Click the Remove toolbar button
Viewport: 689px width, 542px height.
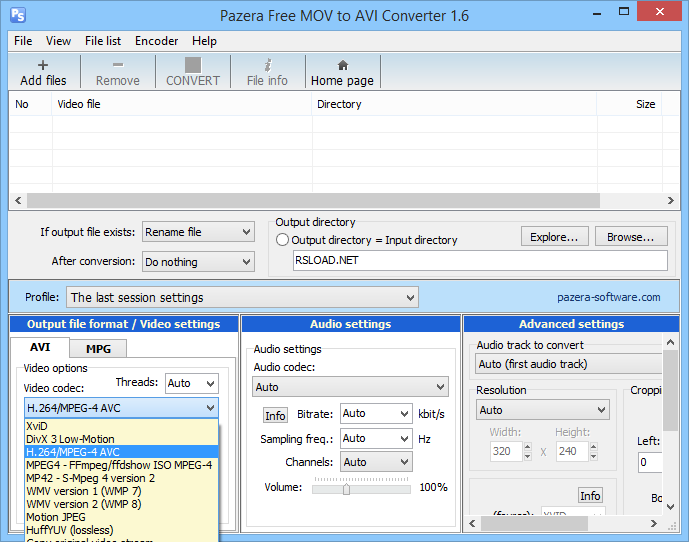tap(118, 72)
